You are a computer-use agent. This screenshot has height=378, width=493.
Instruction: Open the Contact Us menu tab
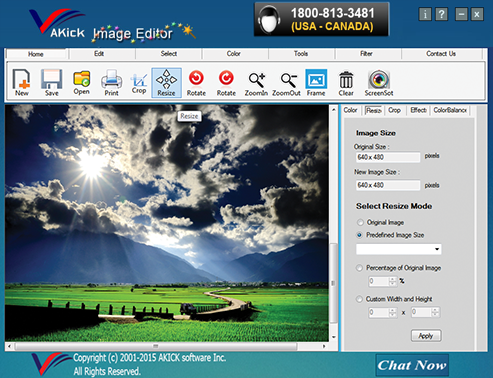click(x=441, y=54)
